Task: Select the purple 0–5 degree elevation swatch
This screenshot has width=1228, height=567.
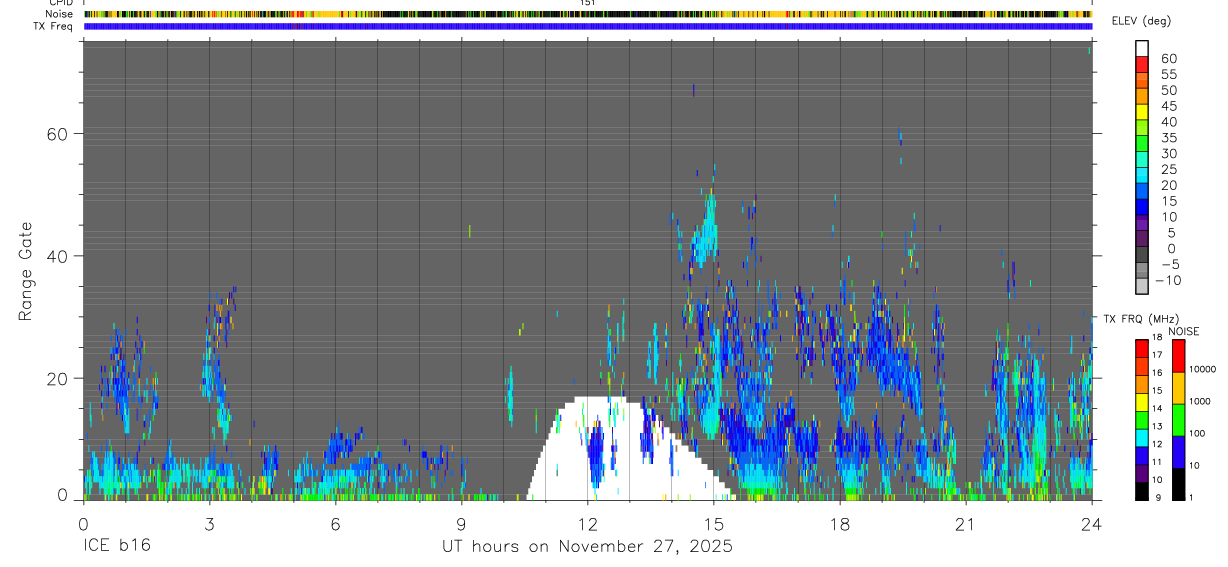Action: (x=1142, y=240)
